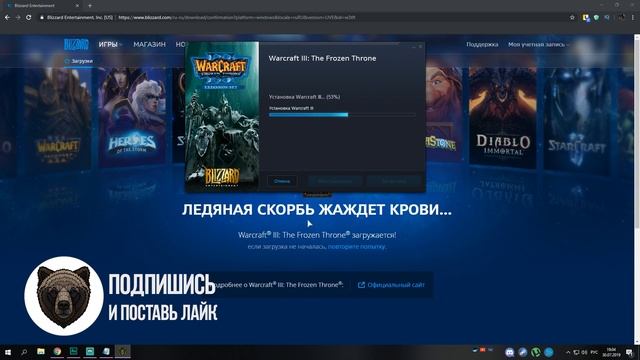
Task: Open the taskbar clock and date
Action: click(611, 352)
